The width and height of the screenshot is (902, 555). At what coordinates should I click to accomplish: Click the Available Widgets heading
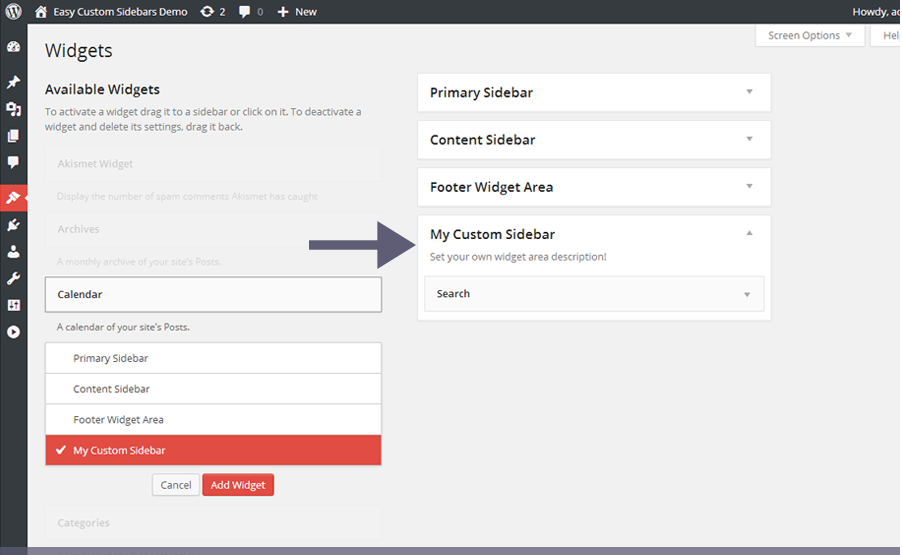[102, 90]
